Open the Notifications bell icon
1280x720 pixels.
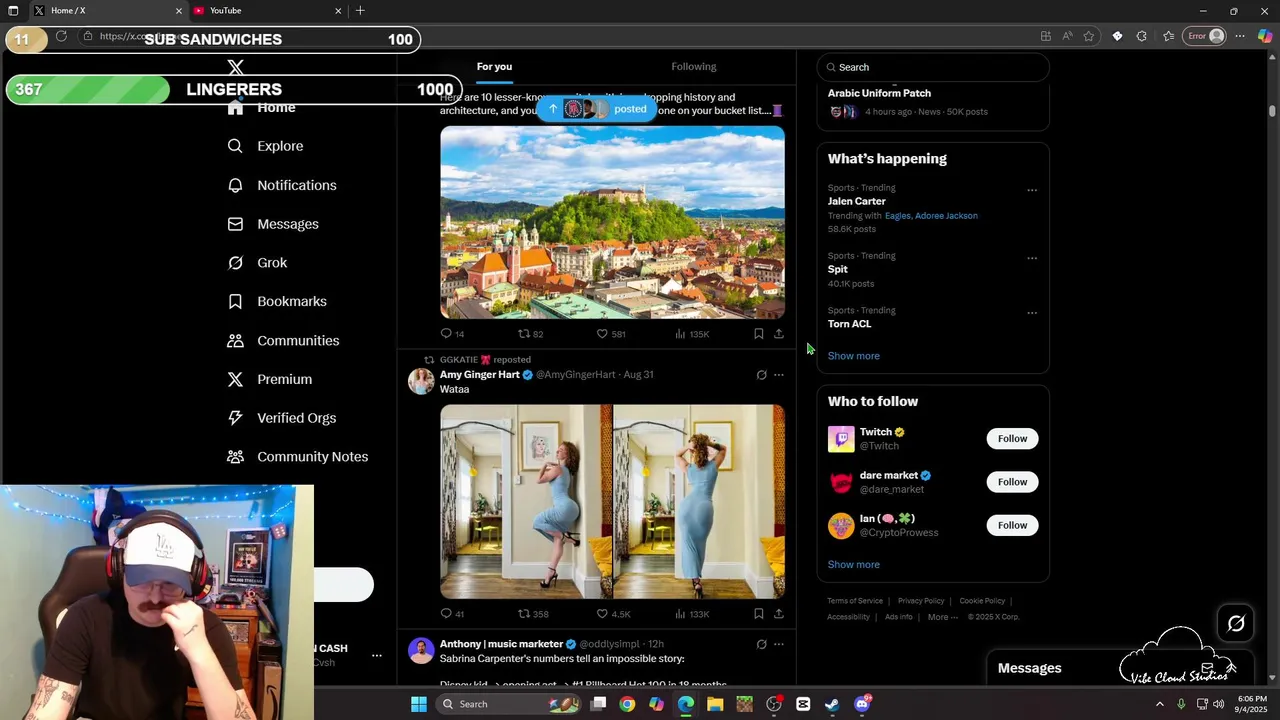tap(235, 185)
